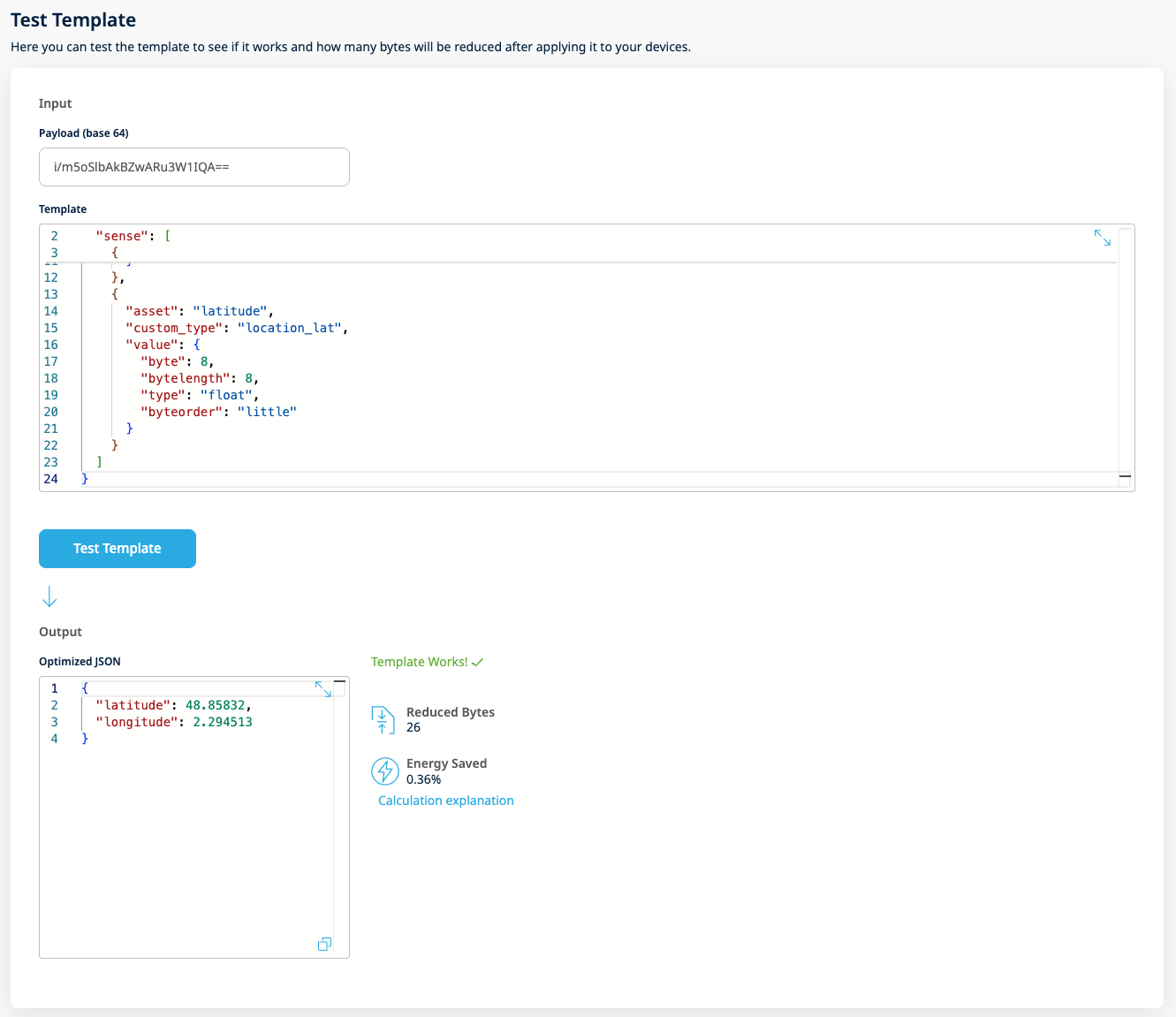
Task: Click the "value": { line in template
Action: pos(163,345)
